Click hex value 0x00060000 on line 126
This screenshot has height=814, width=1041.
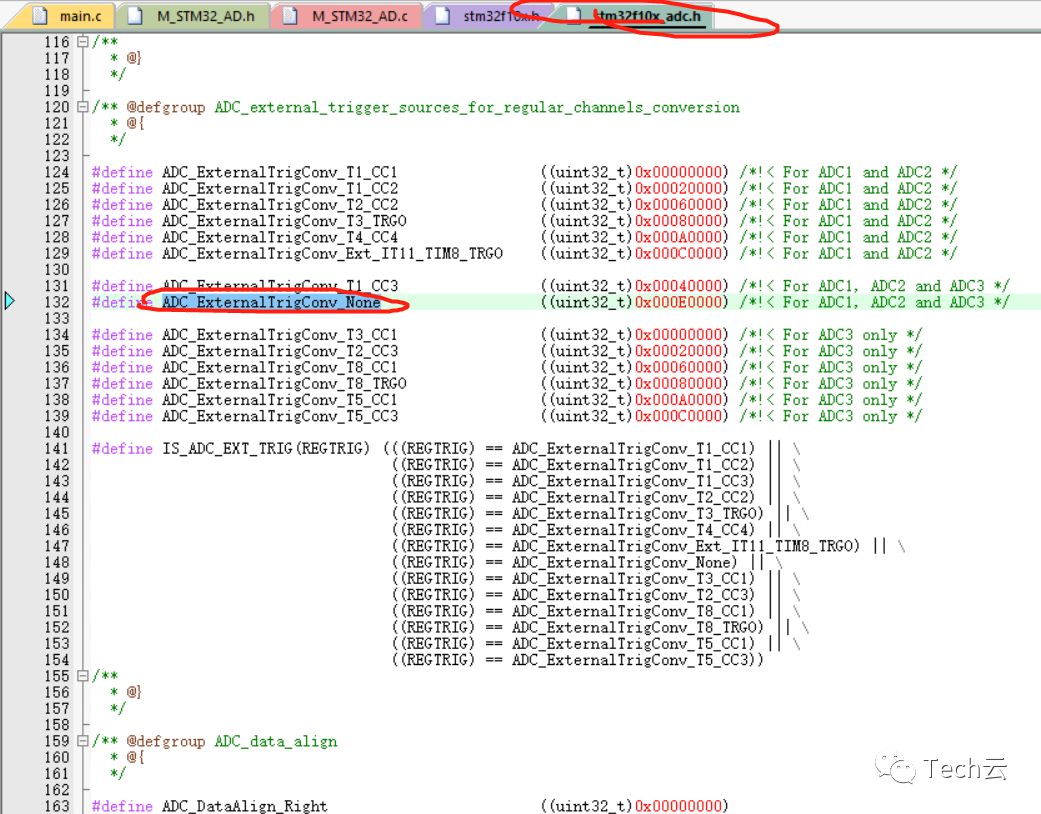pos(678,204)
